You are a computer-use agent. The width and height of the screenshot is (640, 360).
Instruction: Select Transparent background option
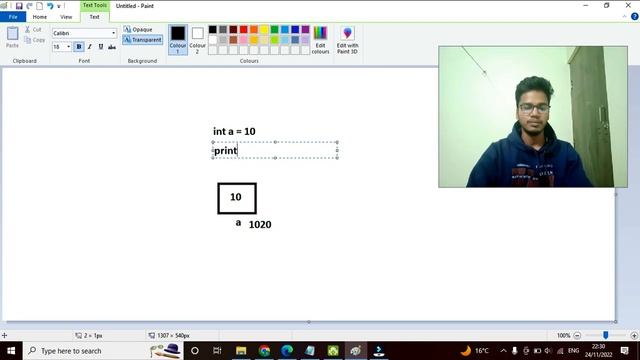[x=142, y=40]
